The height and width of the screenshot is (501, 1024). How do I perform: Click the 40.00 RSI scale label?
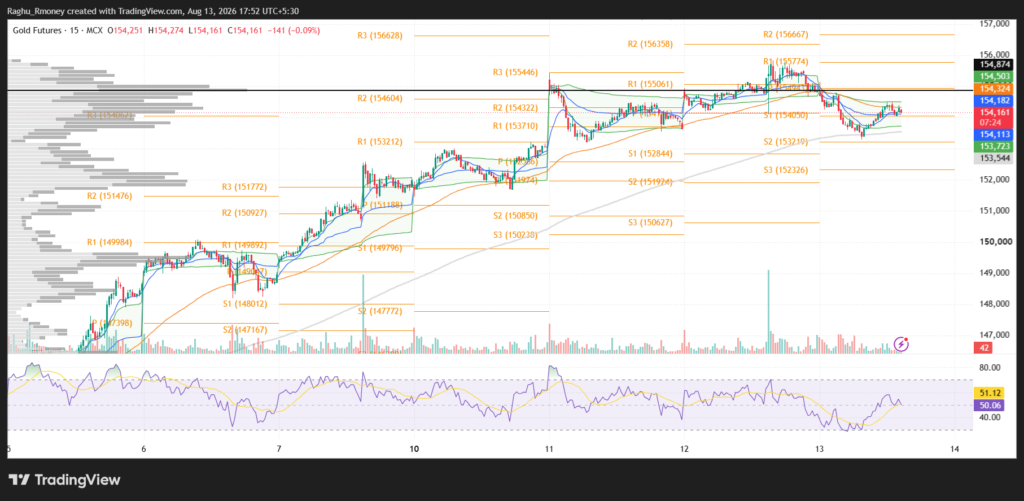pos(989,417)
